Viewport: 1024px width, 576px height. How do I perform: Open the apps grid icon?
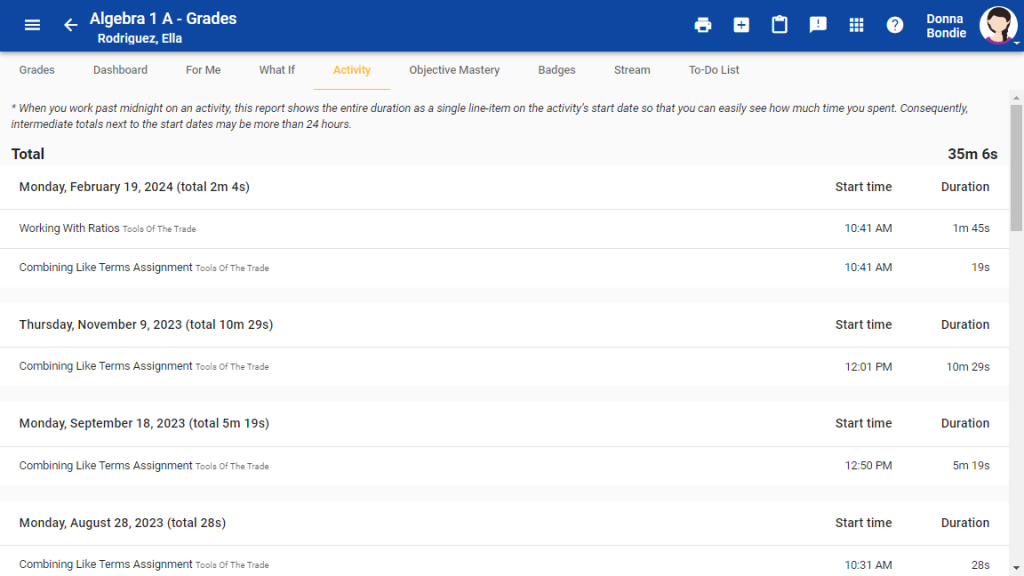coord(856,25)
